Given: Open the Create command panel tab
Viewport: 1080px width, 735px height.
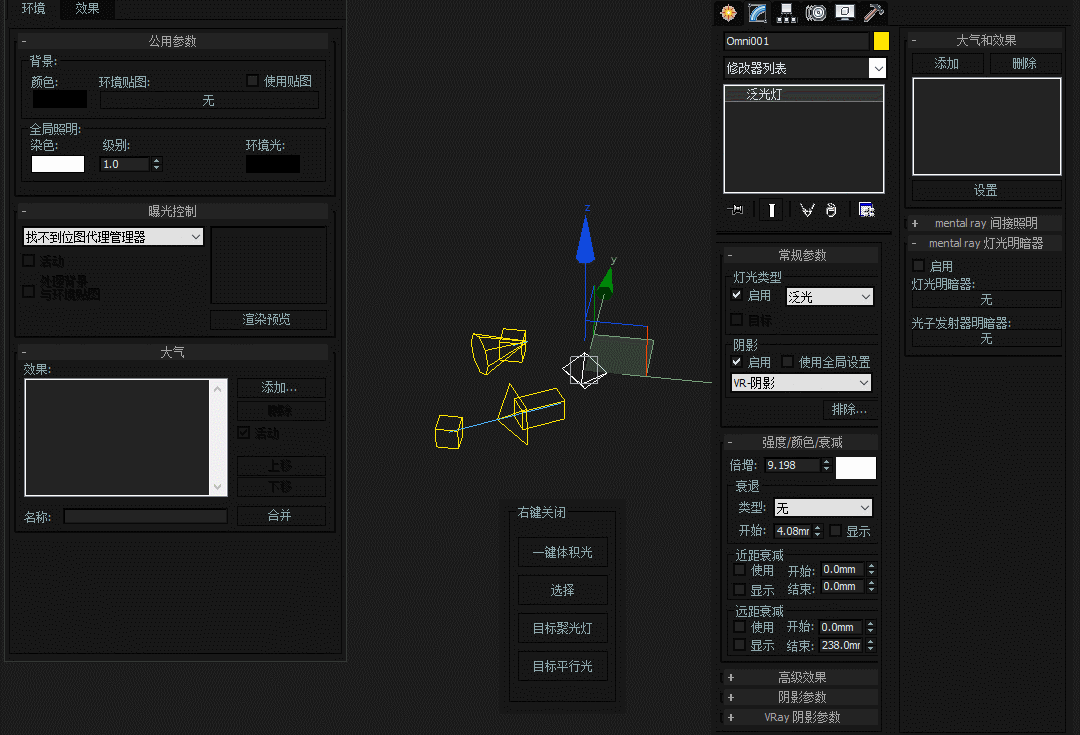Looking at the screenshot, I should 728,12.
